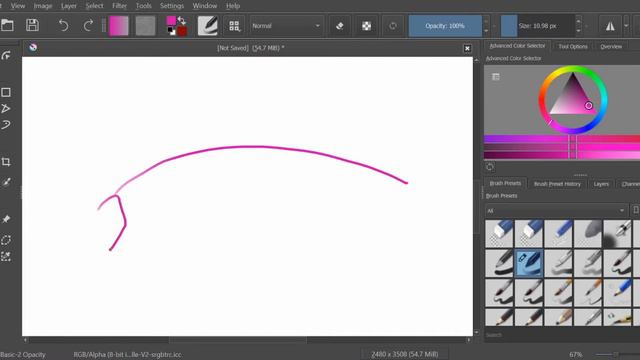This screenshot has width=640, height=360.
Task: Switch to Brush Presets tab
Action: 505,184
